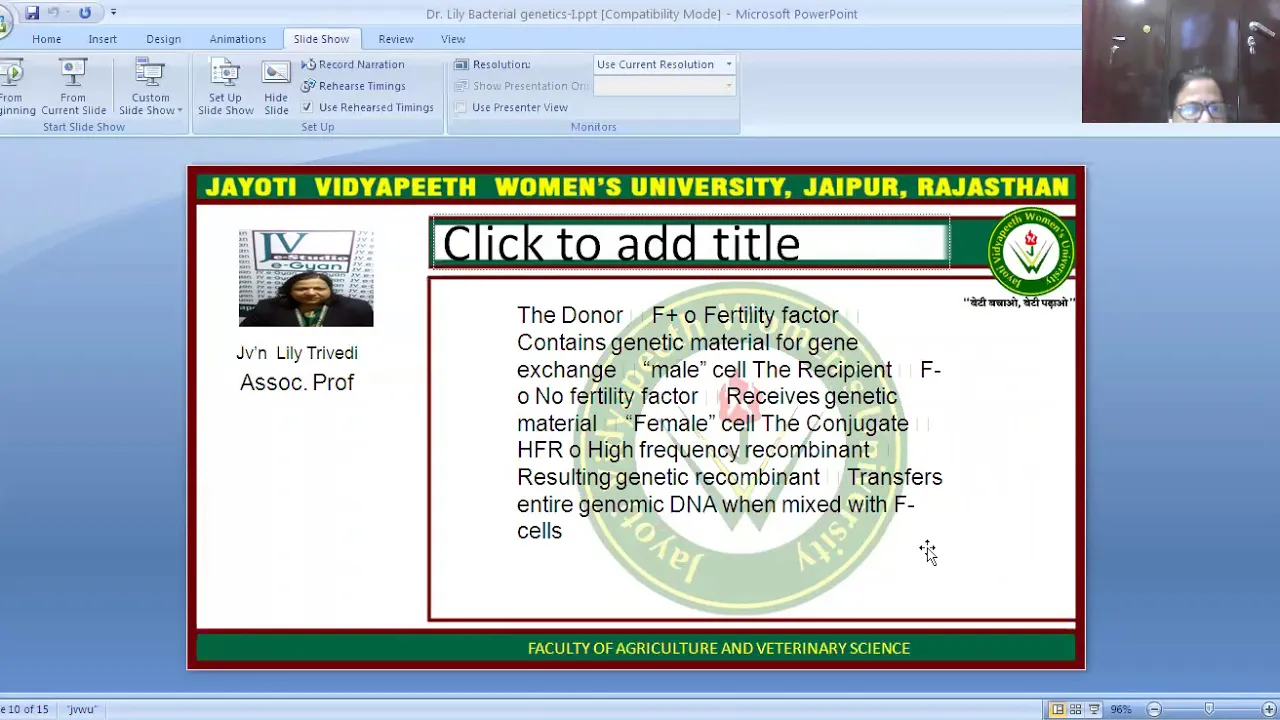Open the Animations tab
Image resolution: width=1280 pixels, height=720 pixels.
click(237, 39)
